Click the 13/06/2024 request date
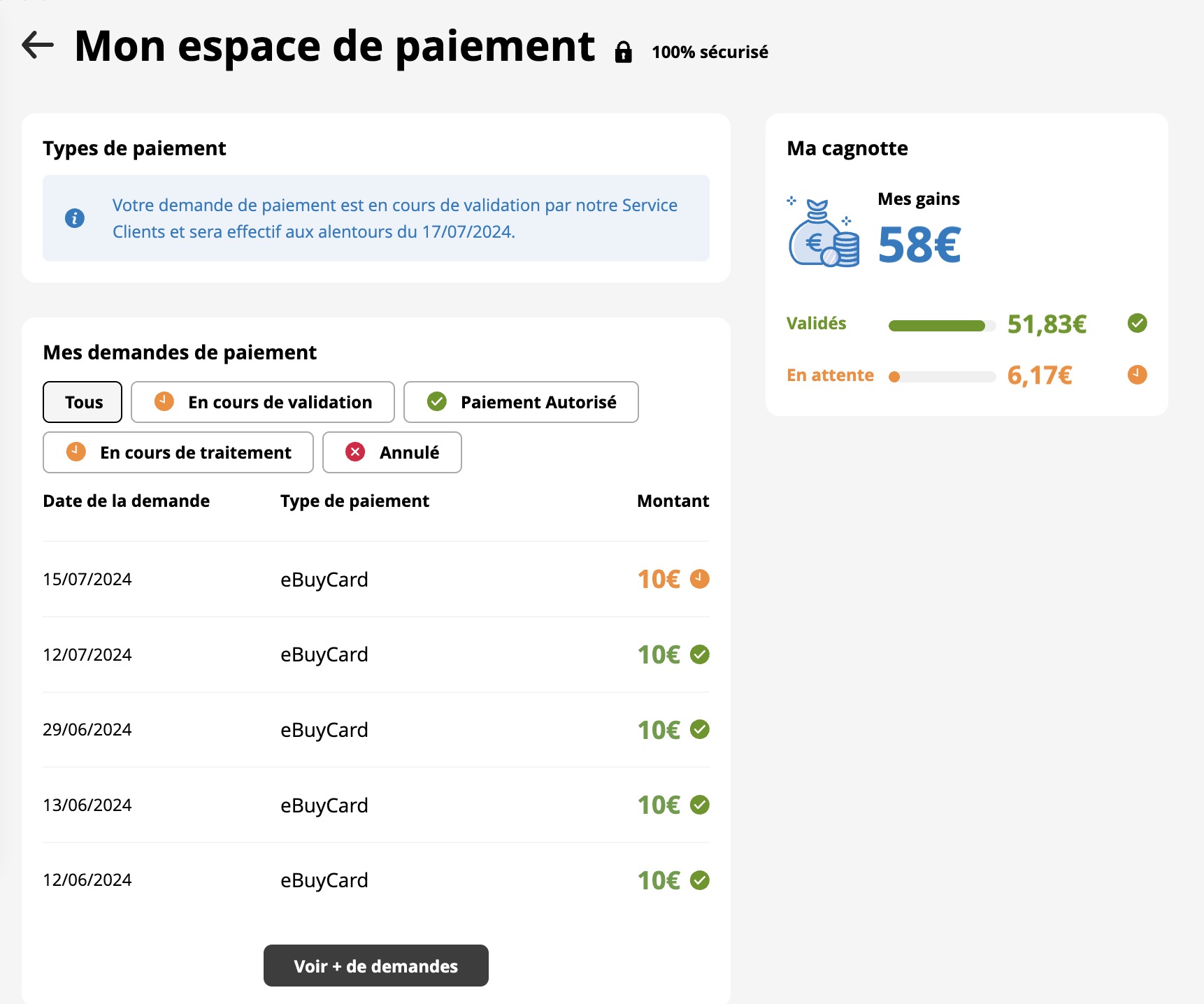The width and height of the screenshot is (1204, 1004). coord(87,805)
